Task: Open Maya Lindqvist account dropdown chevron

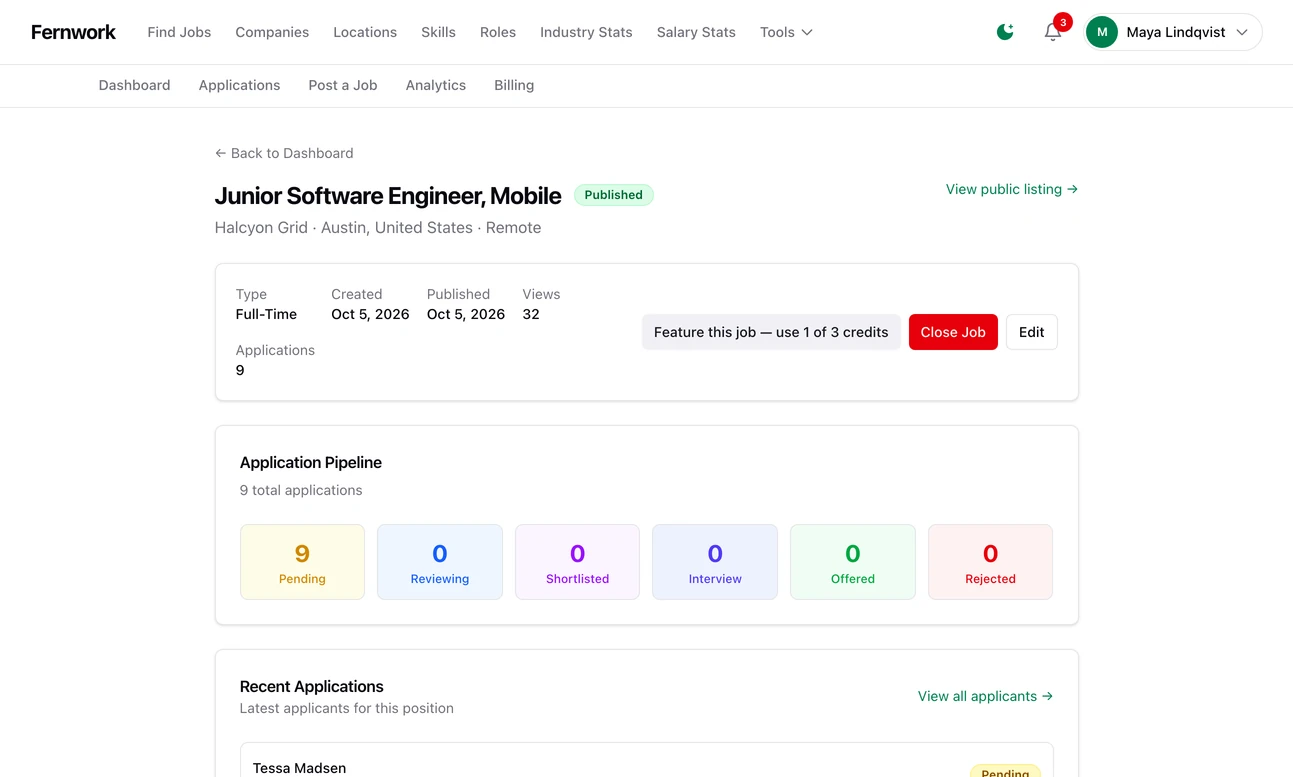Action: pos(1242,32)
